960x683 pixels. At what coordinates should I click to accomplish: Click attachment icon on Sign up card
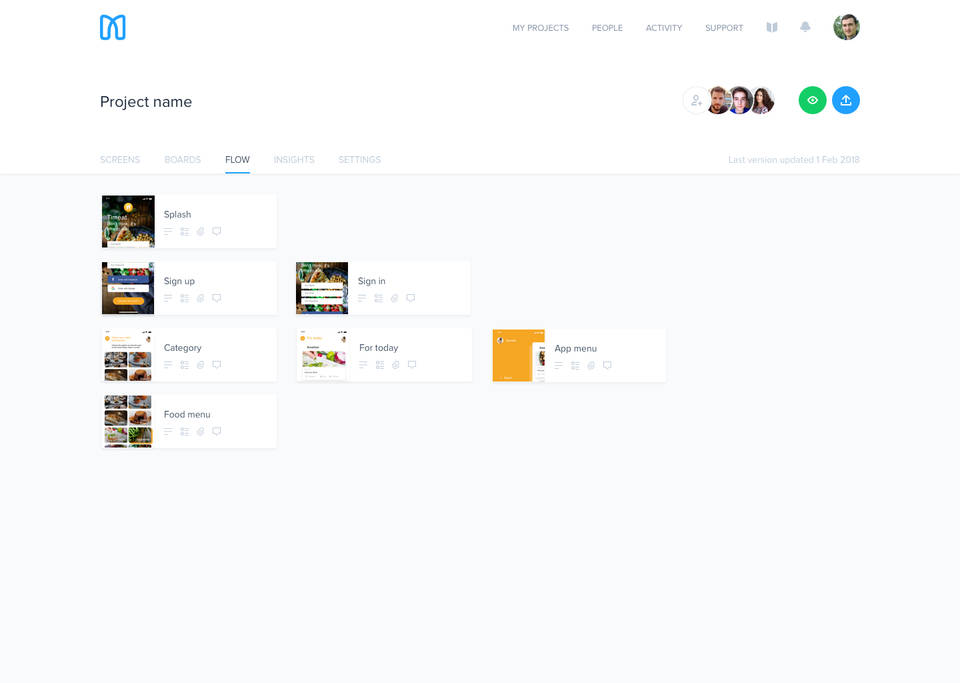coord(200,298)
